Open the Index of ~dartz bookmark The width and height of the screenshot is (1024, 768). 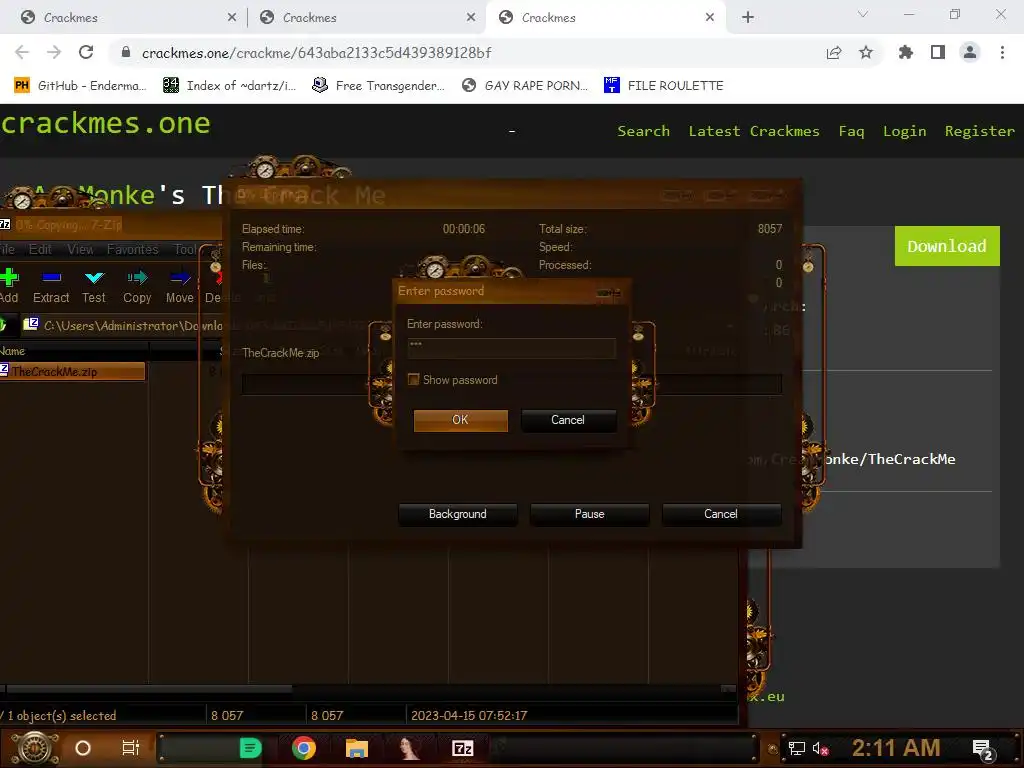tap(229, 86)
